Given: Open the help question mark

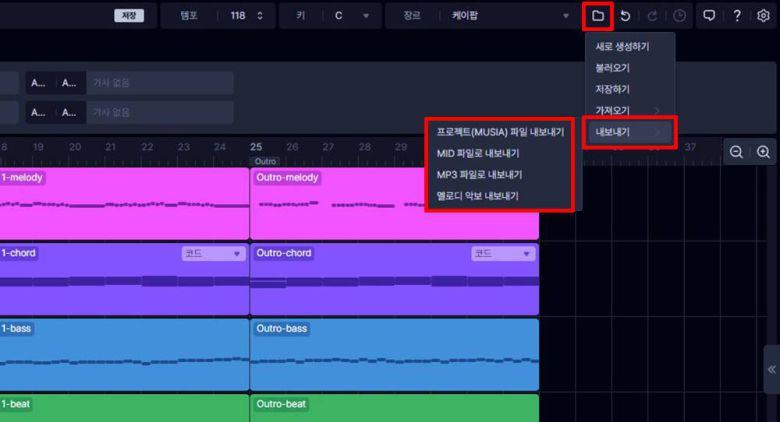Looking at the screenshot, I should pos(737,16).
